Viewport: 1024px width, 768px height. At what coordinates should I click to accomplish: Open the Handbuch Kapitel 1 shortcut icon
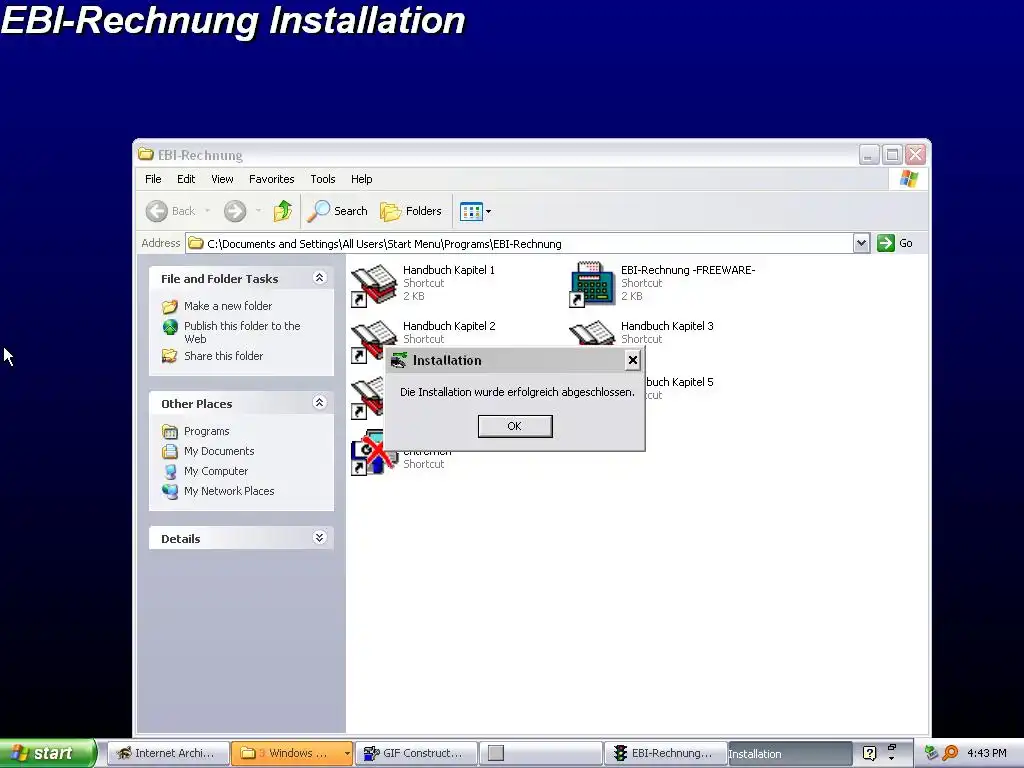point(374,285)
